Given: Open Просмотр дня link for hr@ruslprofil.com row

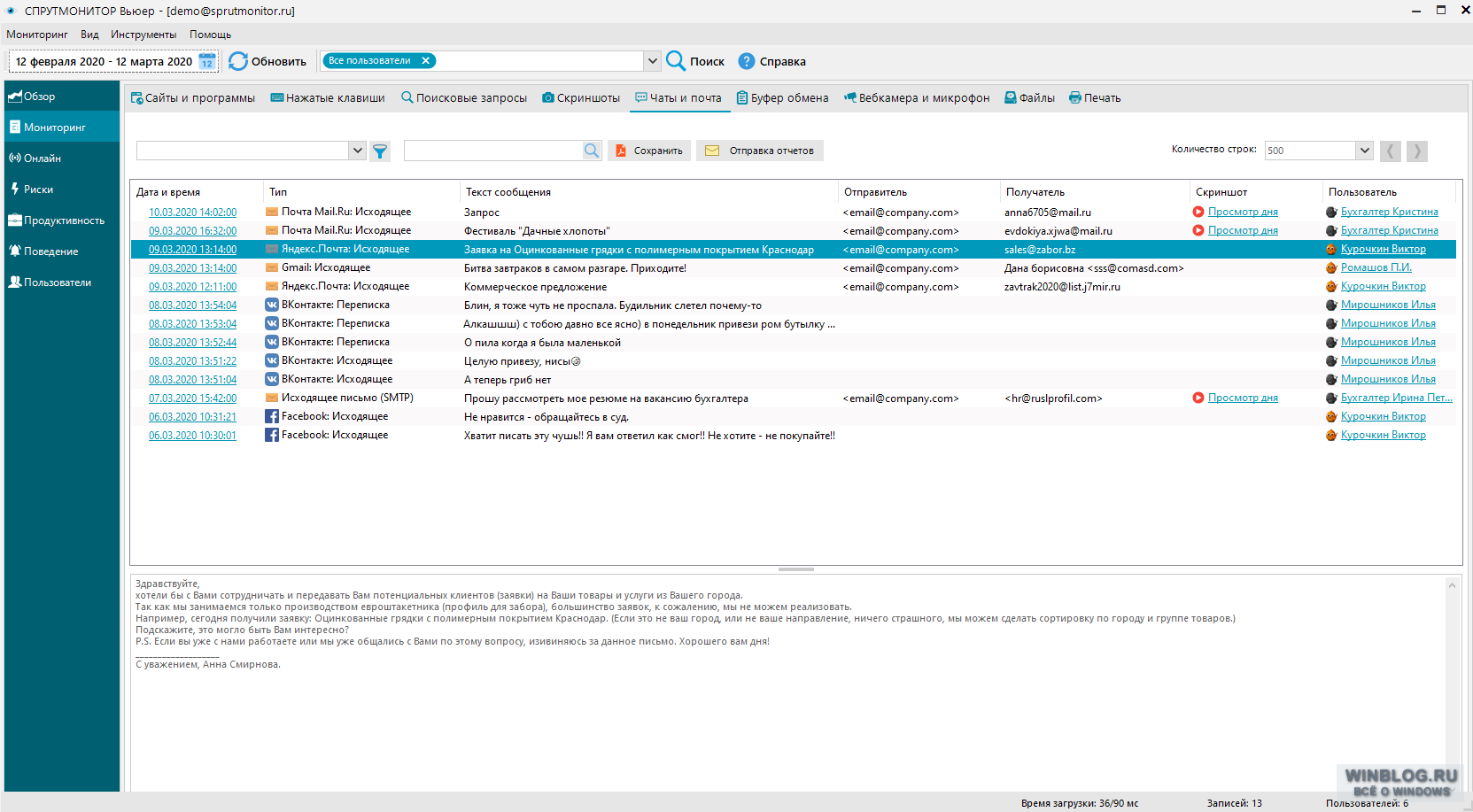Looking at the screenshot, I should pos(1243,398).
